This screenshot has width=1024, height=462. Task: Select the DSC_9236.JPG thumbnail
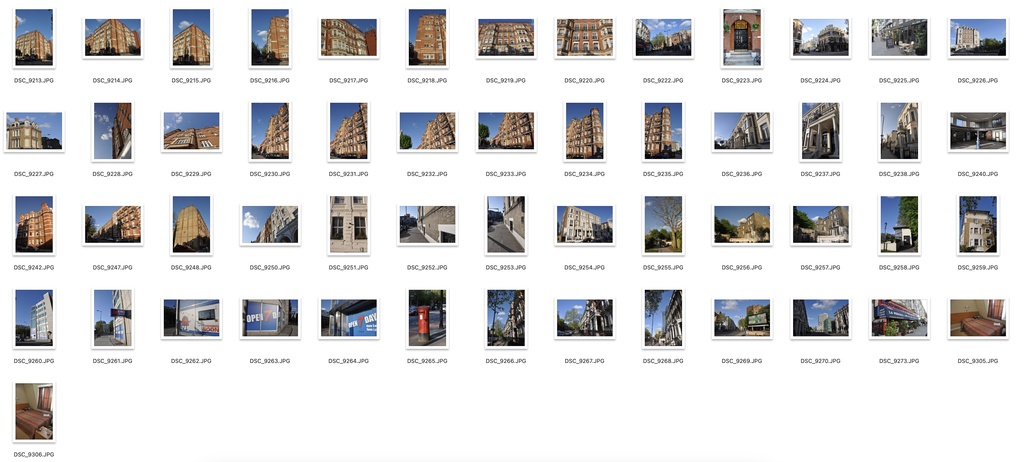pos(742,131)
